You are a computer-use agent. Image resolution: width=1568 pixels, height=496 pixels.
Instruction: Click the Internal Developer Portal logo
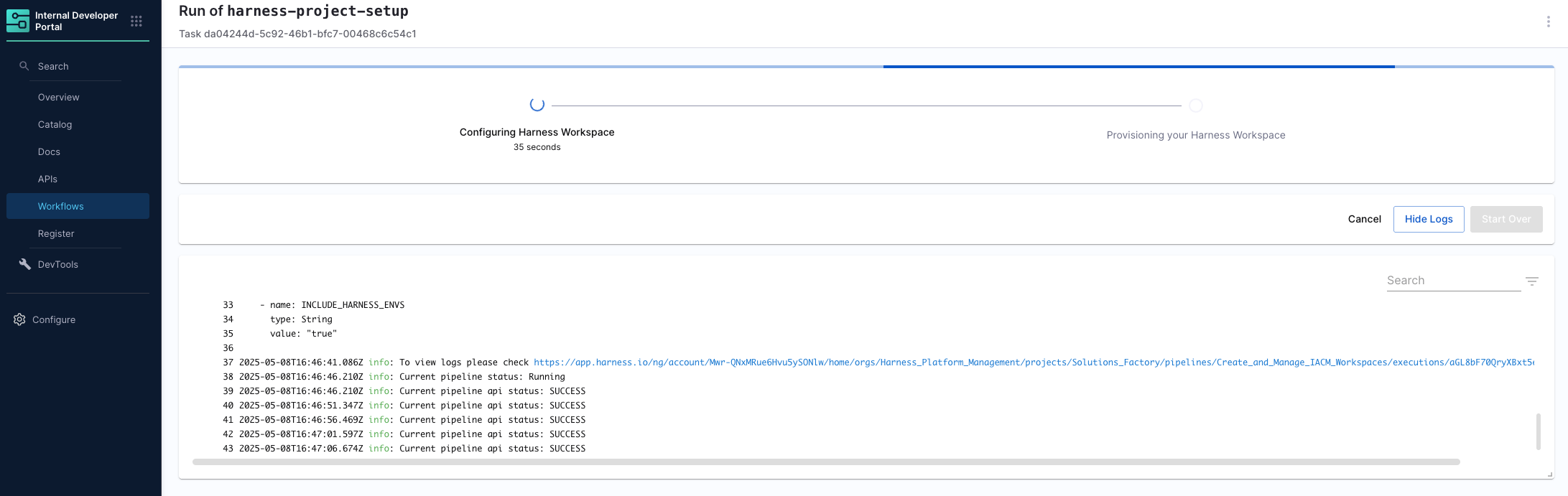click(x=18, y=21)
